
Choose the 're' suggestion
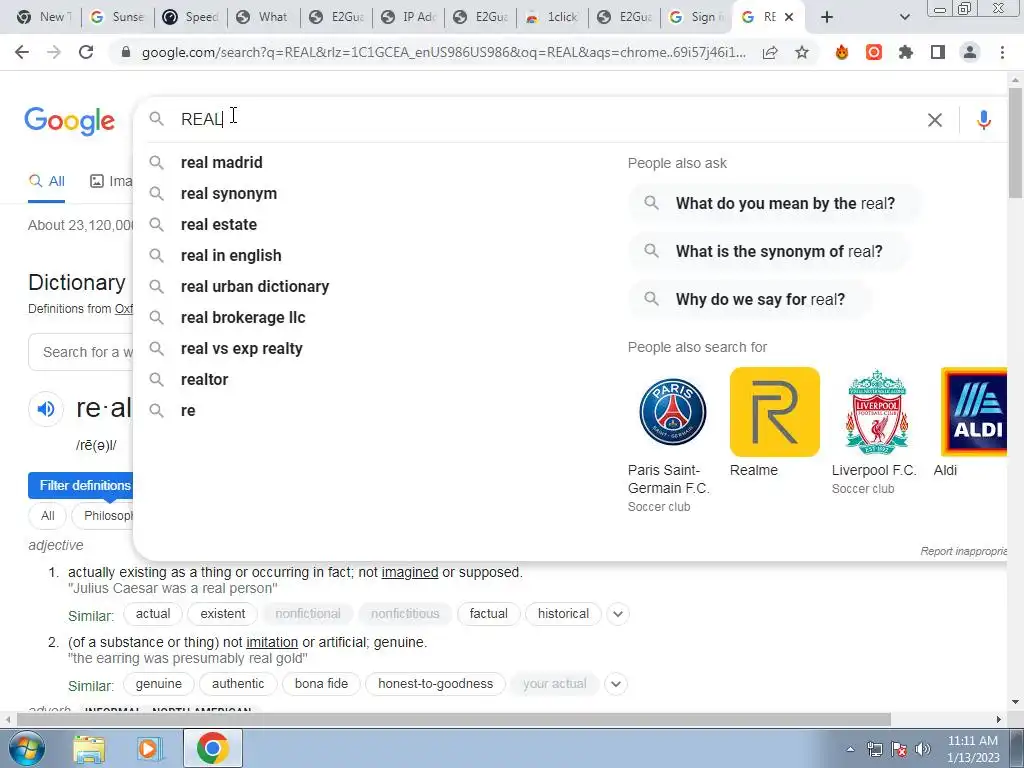coord(188,411)
